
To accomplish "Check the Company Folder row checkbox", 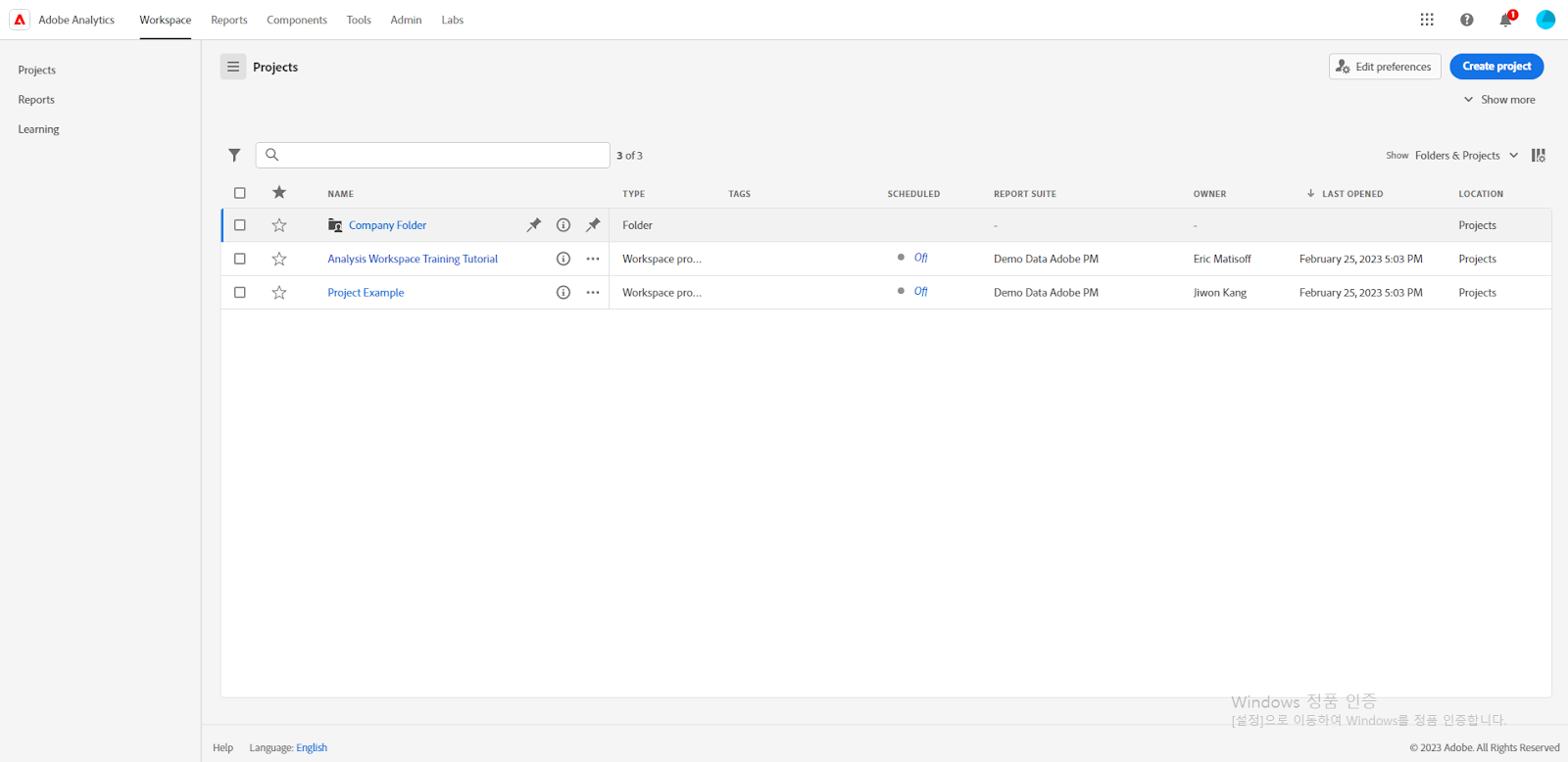I will click(240, 225).
